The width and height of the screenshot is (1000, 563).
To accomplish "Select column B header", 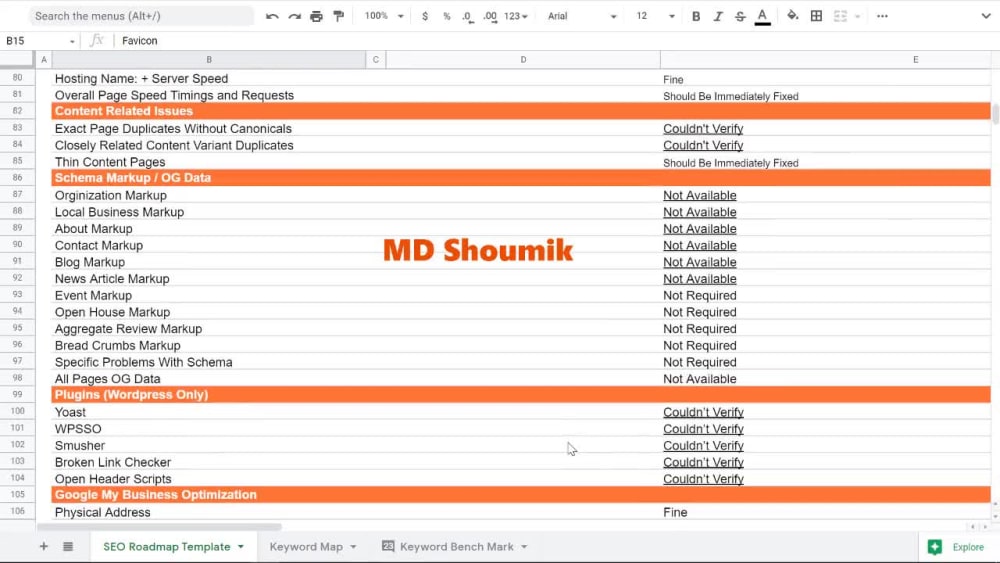I will (209, 59).
